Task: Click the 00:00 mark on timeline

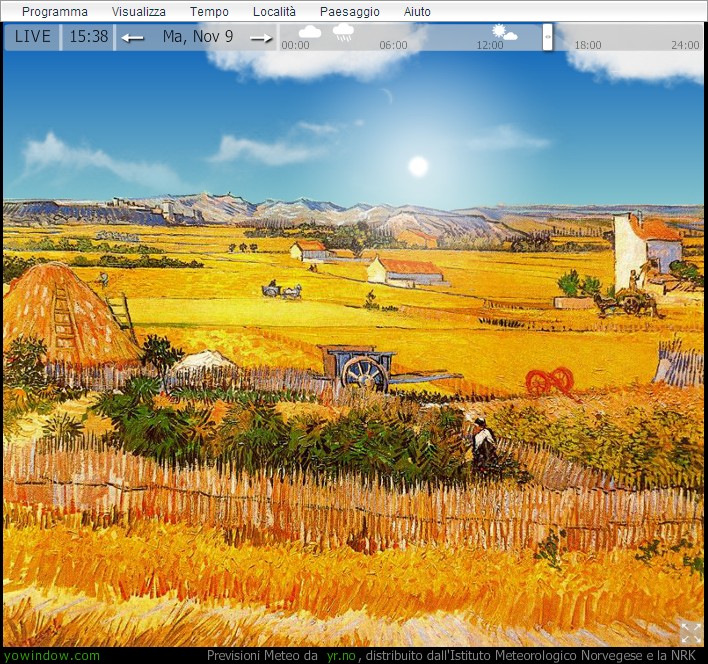Action: click(x=295, y=45)
